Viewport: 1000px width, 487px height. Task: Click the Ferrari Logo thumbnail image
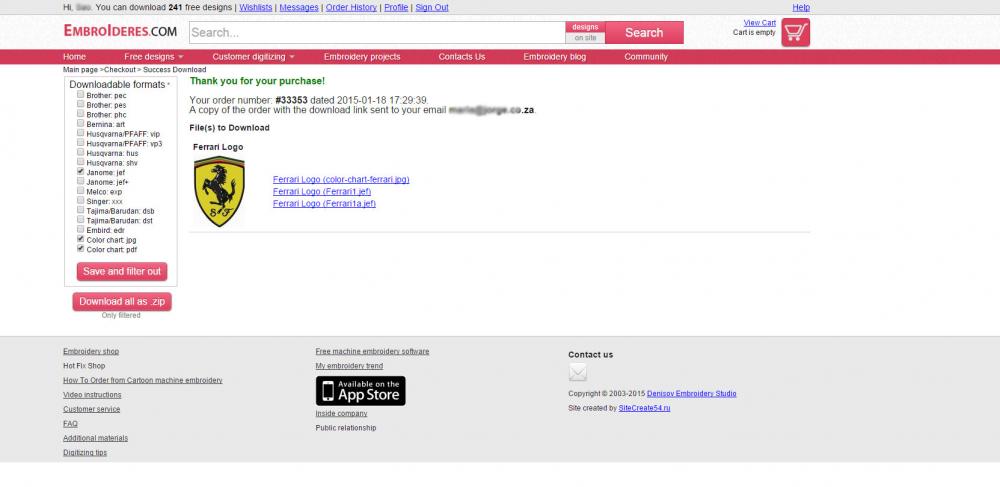click(x=219, y=192)
